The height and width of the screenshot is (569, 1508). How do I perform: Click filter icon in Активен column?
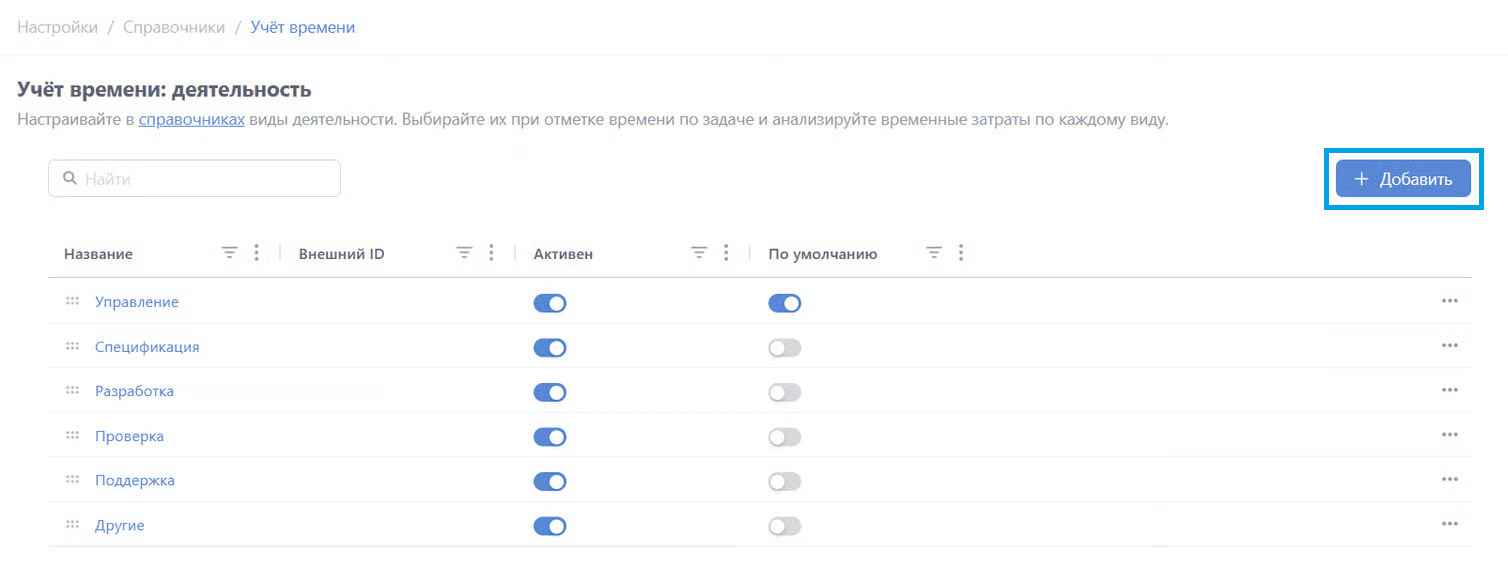pos(699,254)
